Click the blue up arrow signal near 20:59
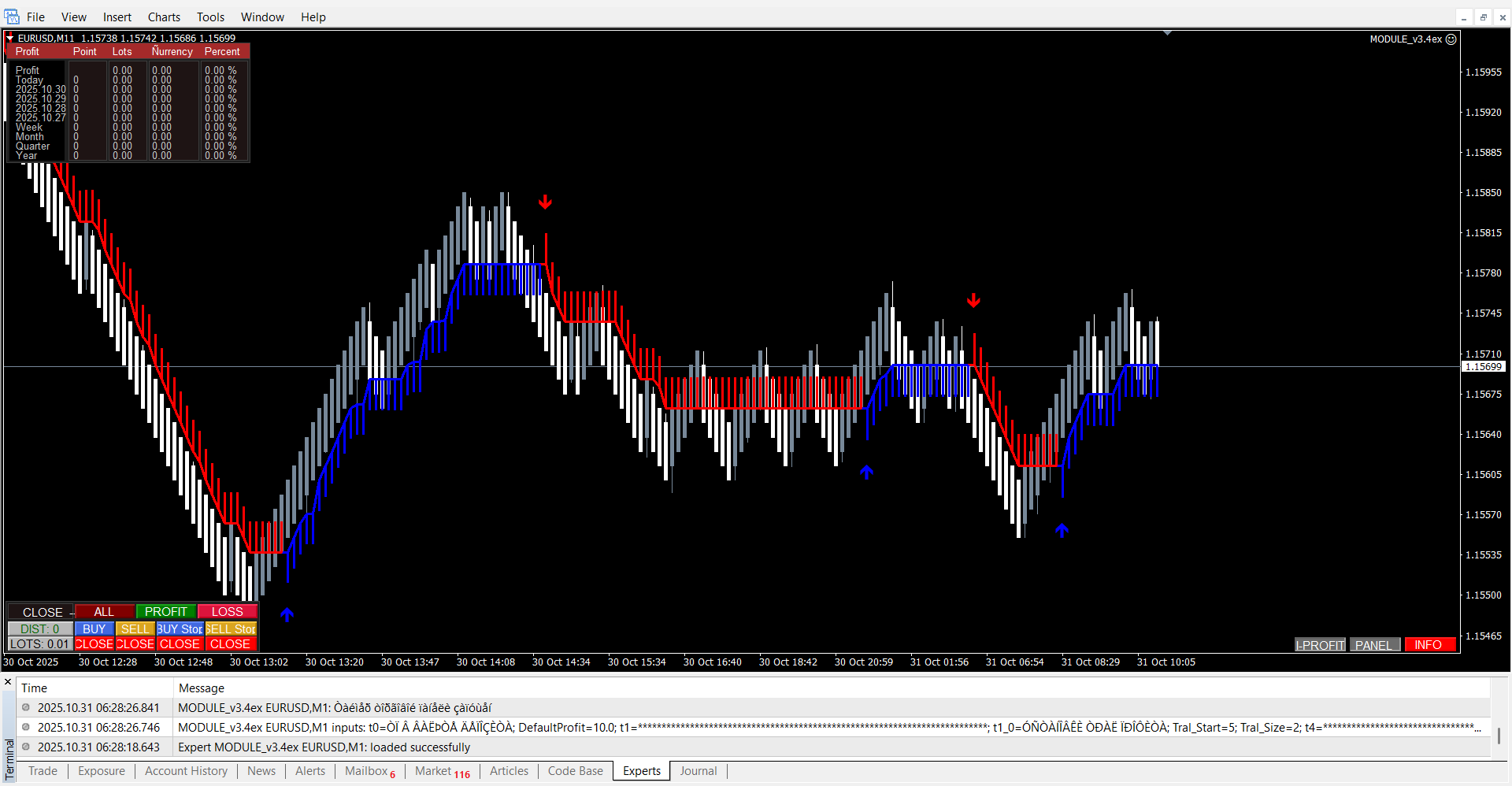The image size is (1512, 786). (x=867, y=472)
